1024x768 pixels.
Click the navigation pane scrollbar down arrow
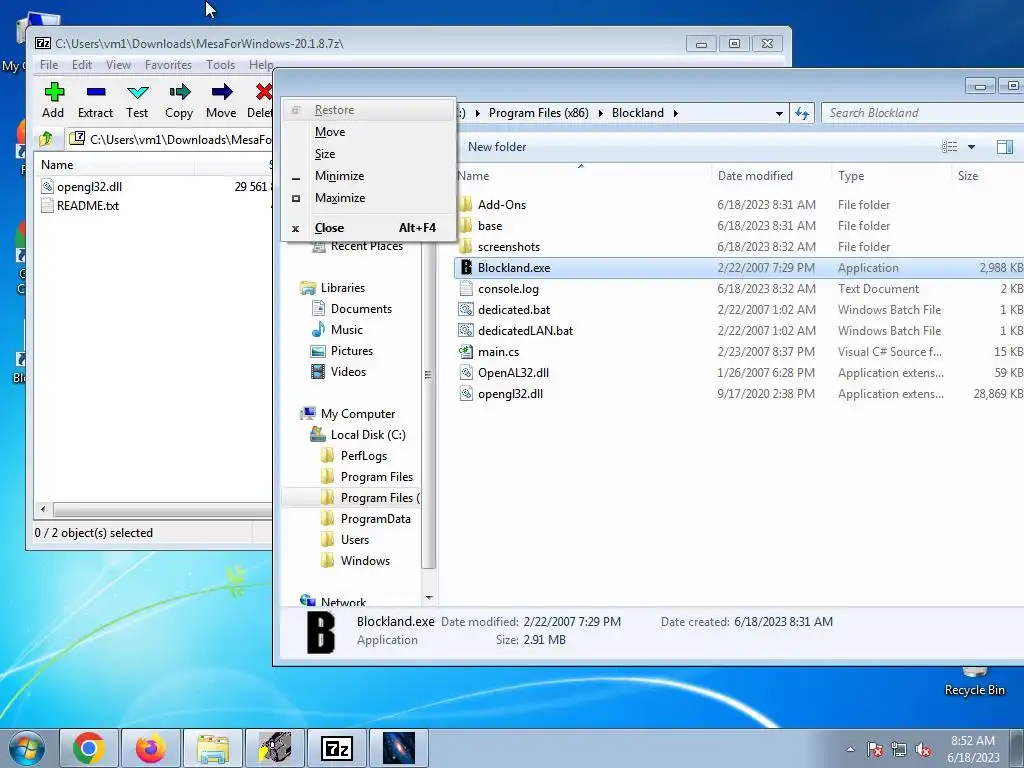tap(429, 598)
